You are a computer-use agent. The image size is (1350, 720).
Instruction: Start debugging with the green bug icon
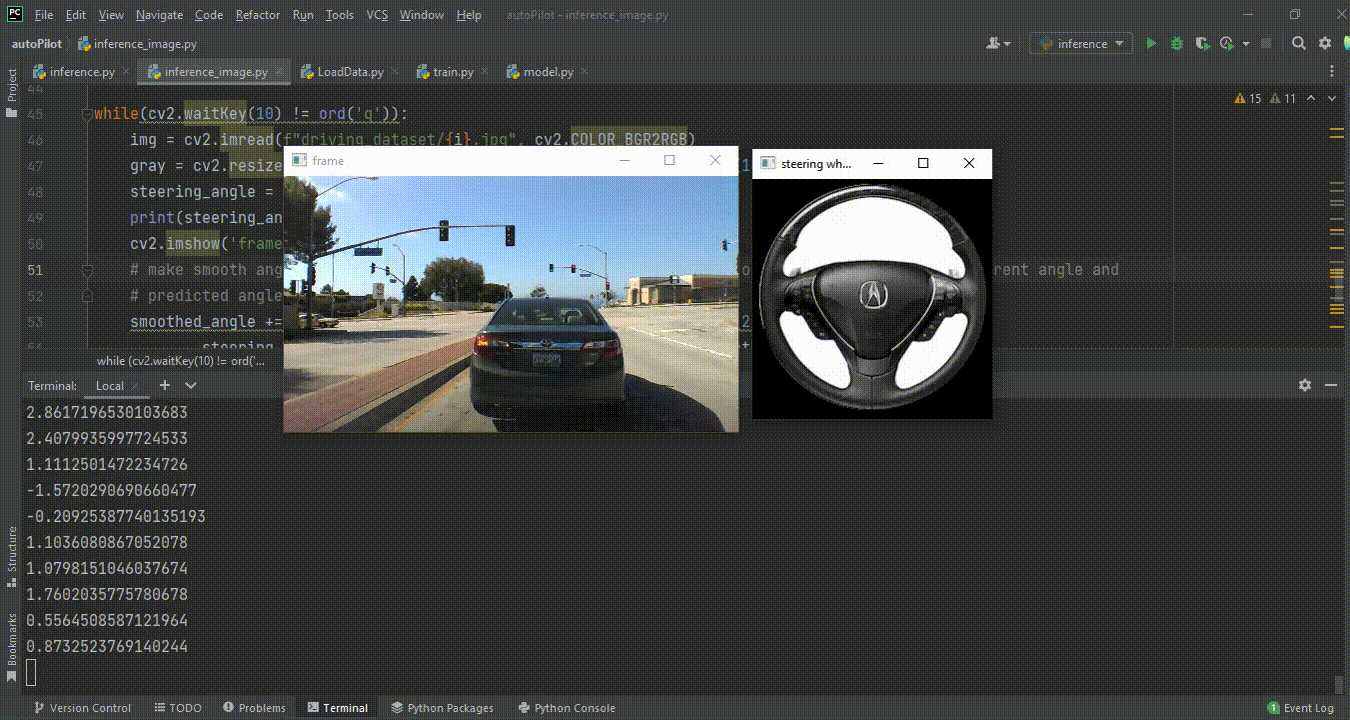pos(1177,44)
